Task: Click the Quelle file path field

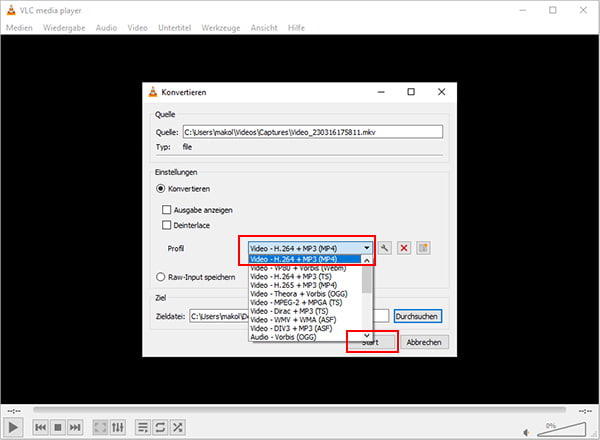Action: (313, 132)
